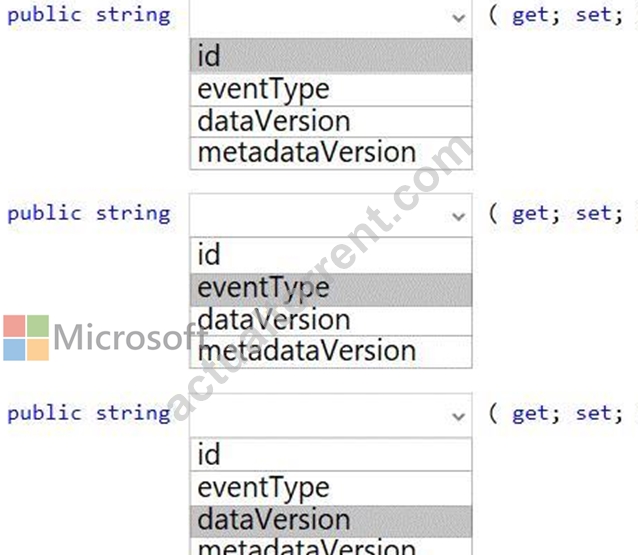
Task: Click the second empty combo box field
Action: [x=331, y=215]
